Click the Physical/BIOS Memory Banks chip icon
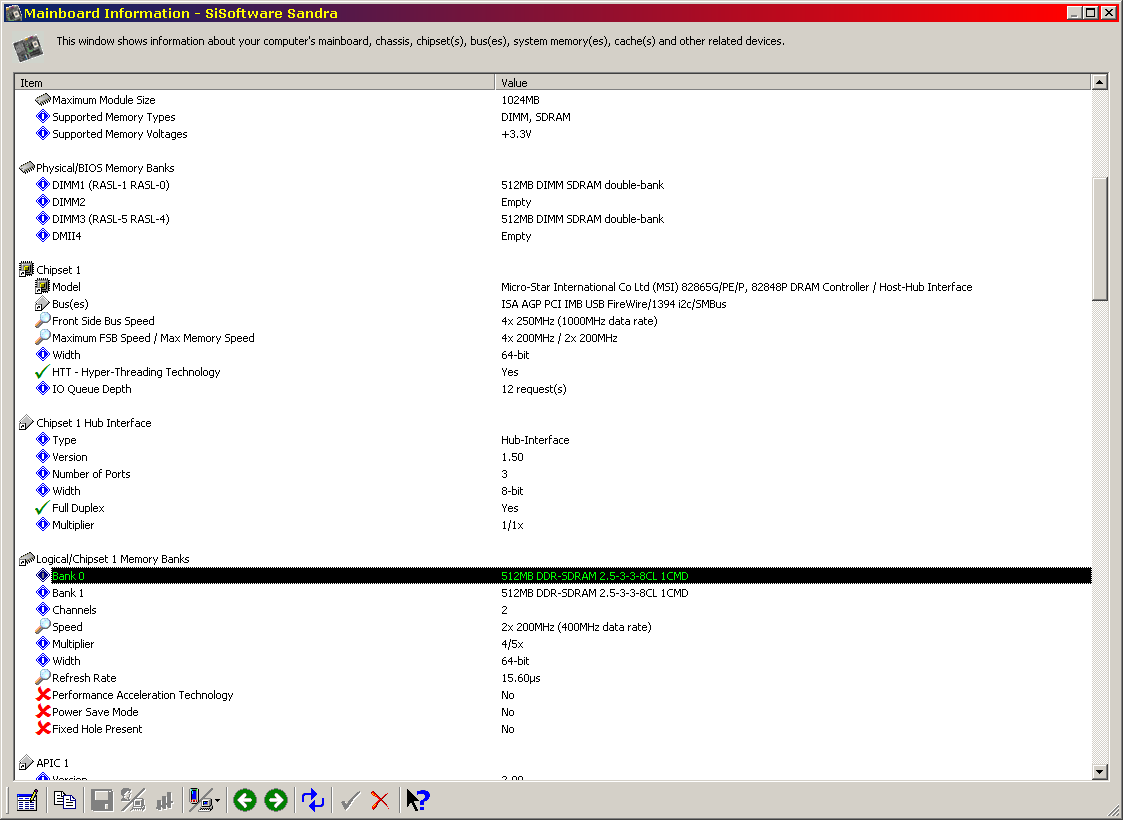Viewport: 1123px width, 820px height. point(26,168)
